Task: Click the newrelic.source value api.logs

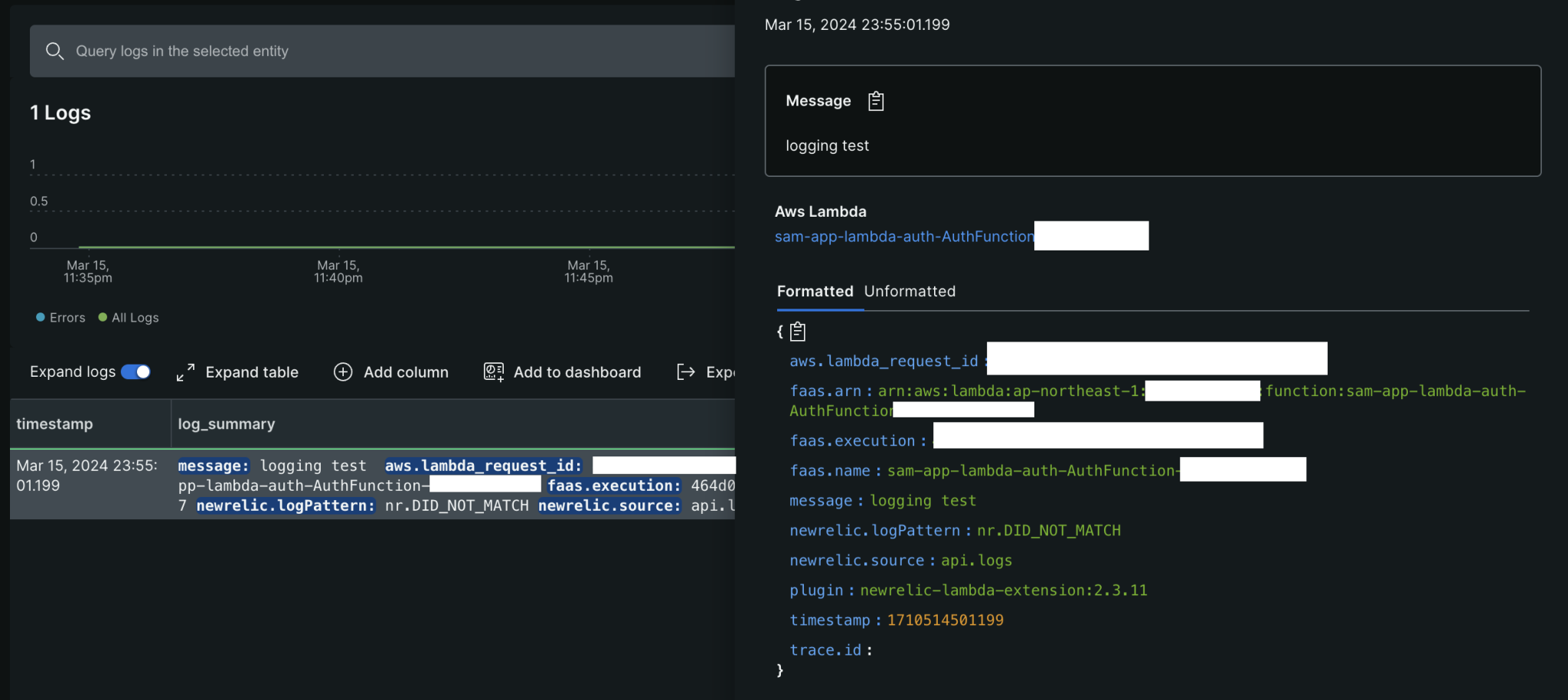Action: [x=977, y=561]
